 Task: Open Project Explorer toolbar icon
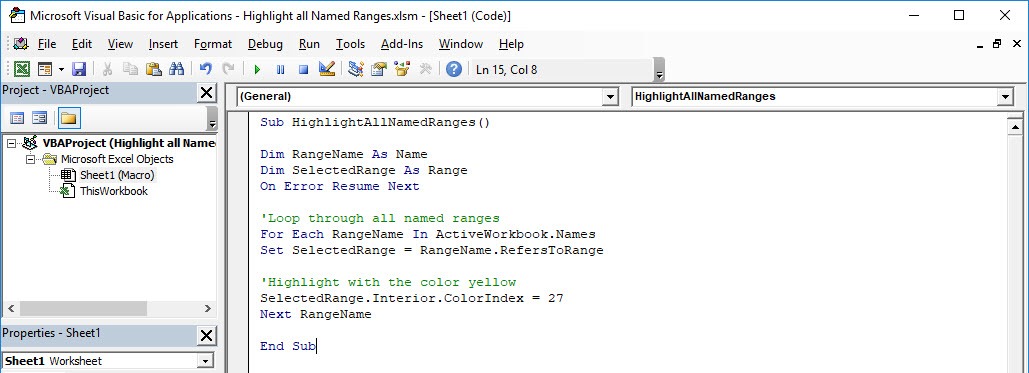[x=356, y=69]
